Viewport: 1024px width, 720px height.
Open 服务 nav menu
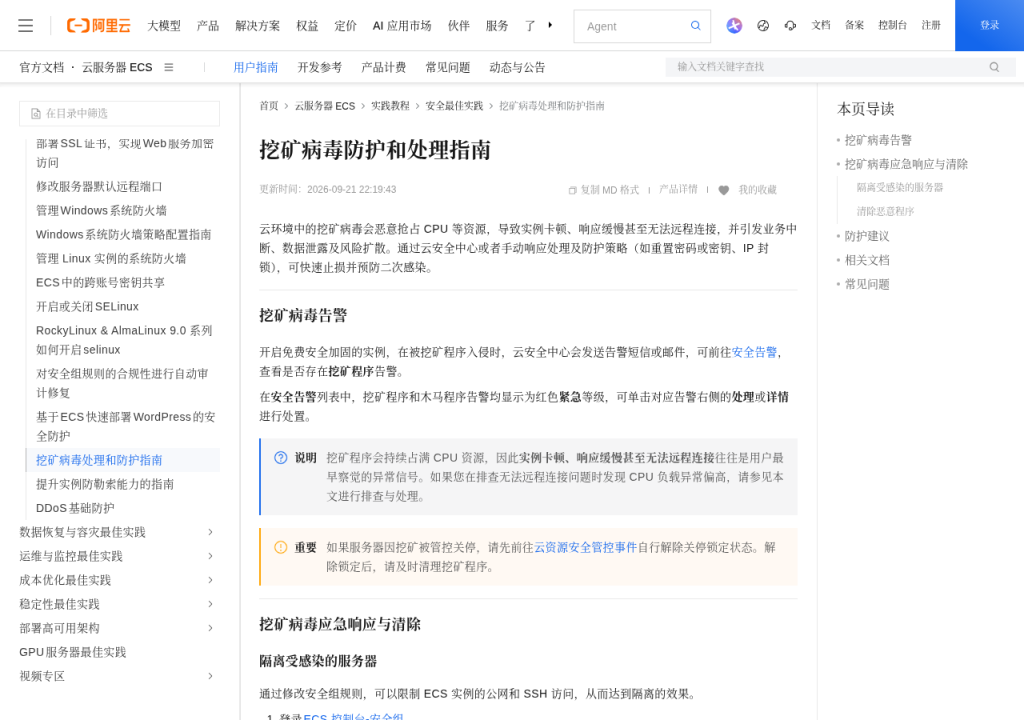(x=497, y=25)
